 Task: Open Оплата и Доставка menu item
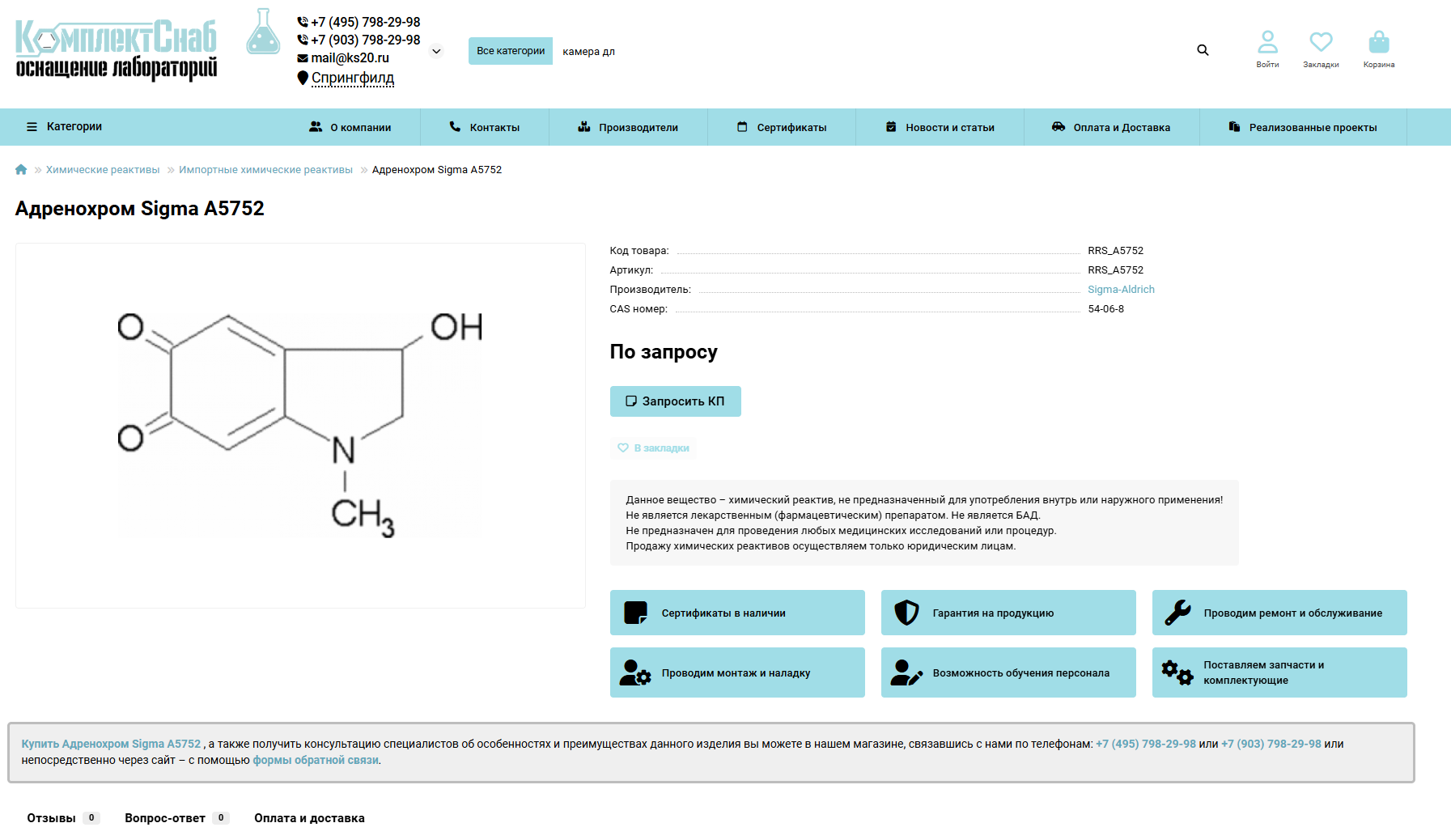point(1111,127)
